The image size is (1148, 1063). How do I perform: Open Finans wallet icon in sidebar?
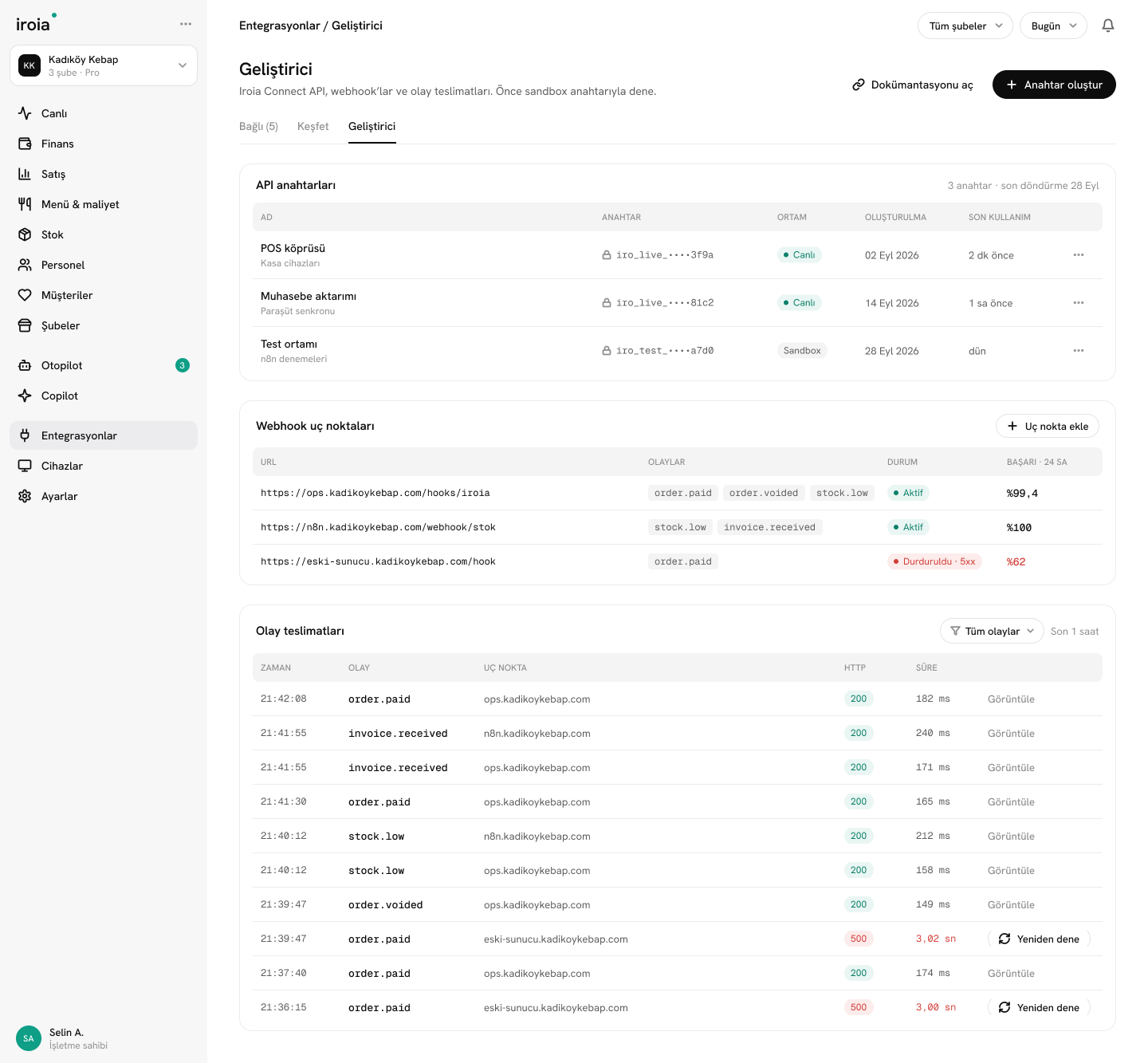(25, 144)
